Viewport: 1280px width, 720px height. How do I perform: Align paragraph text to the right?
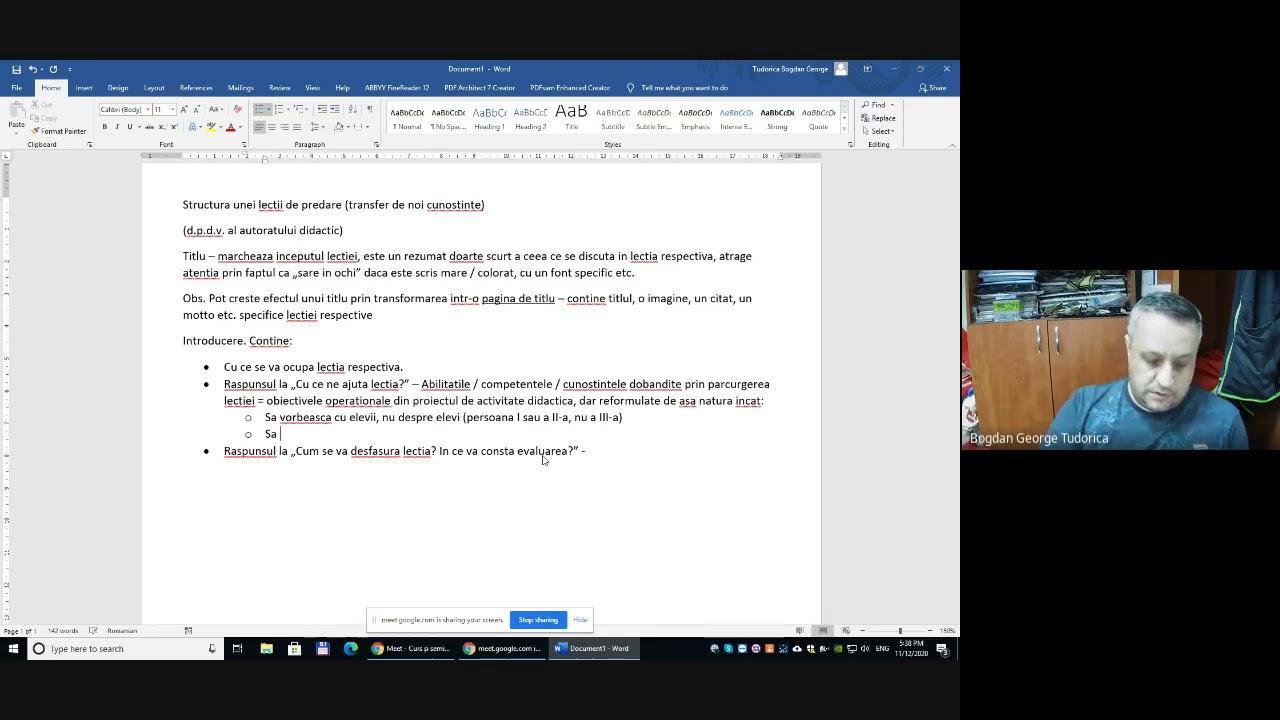click(x=284, y=127)
